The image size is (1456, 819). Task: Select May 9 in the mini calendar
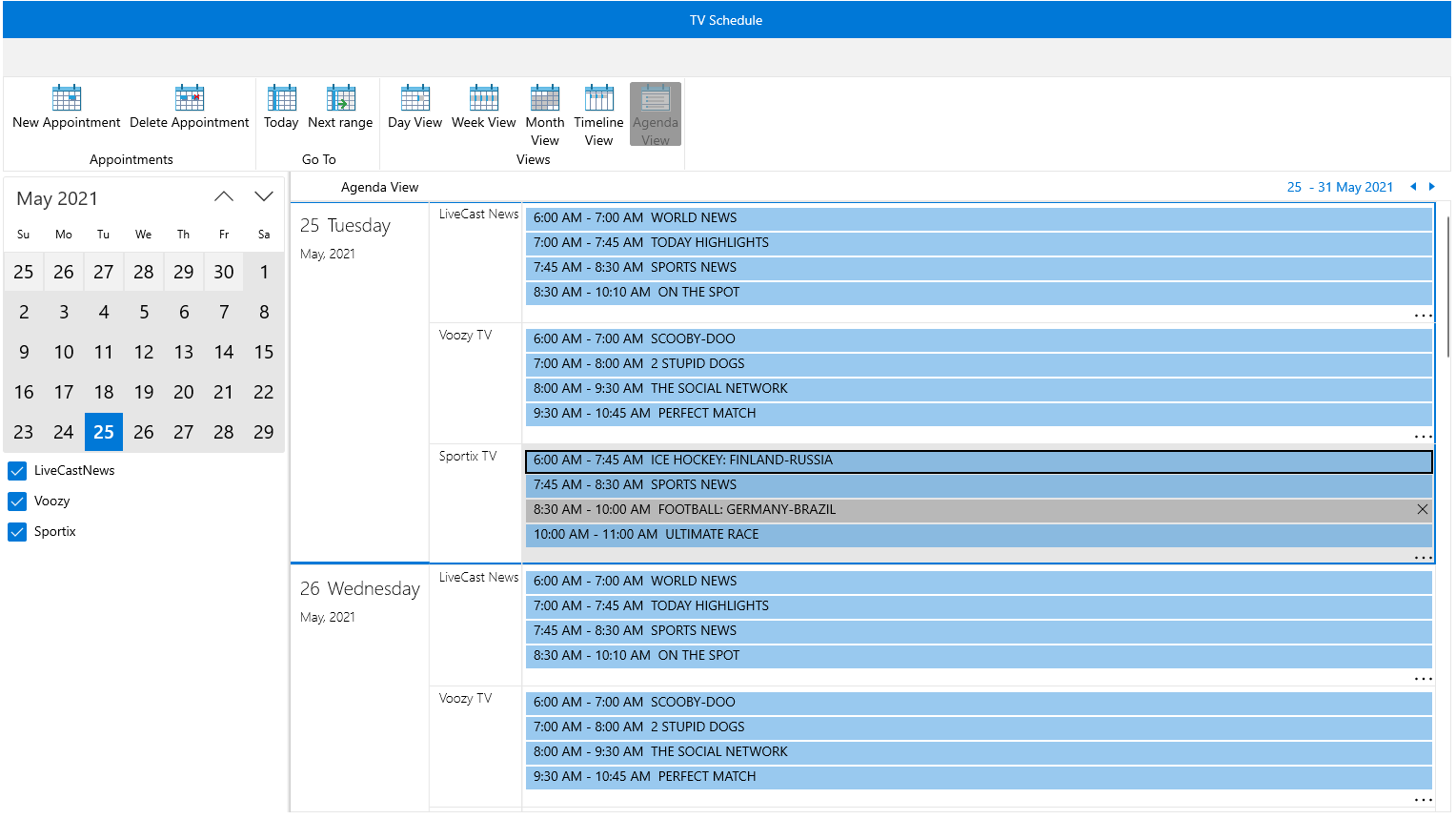pyautogui.click(x=24, y=352)
